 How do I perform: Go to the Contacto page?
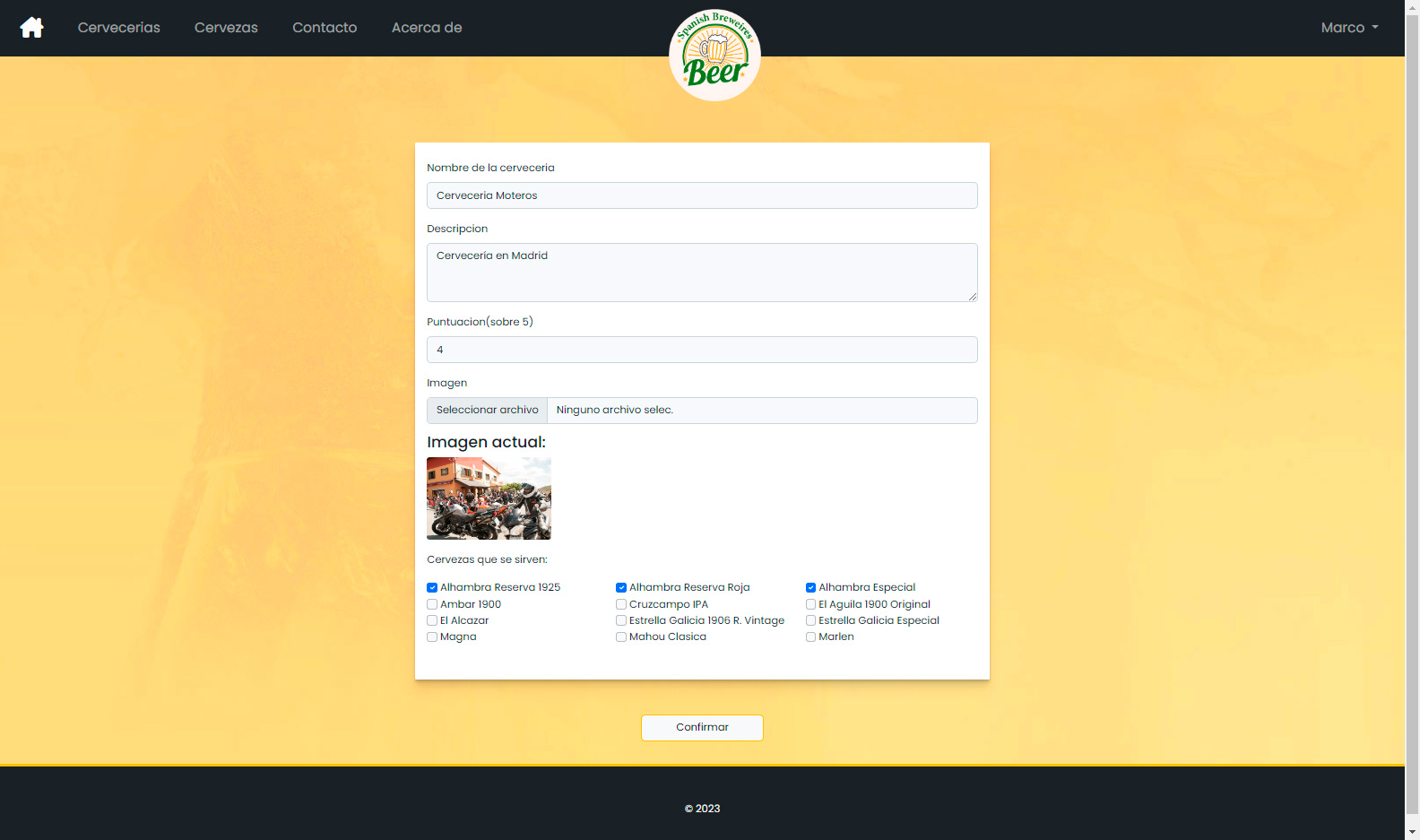click(325, 28)
